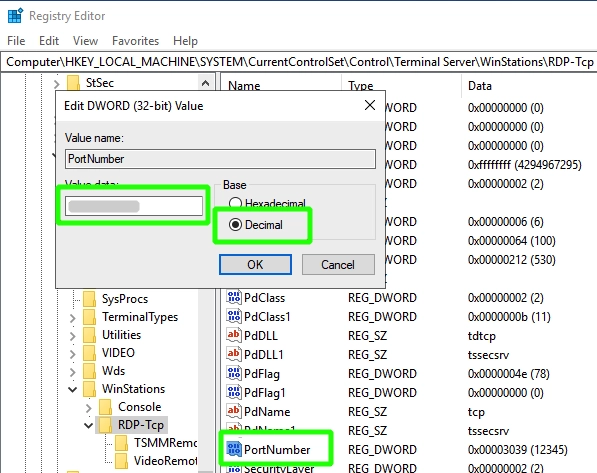
Task: Expand the VIDEO tree node
Action: (x=72, y=353)
